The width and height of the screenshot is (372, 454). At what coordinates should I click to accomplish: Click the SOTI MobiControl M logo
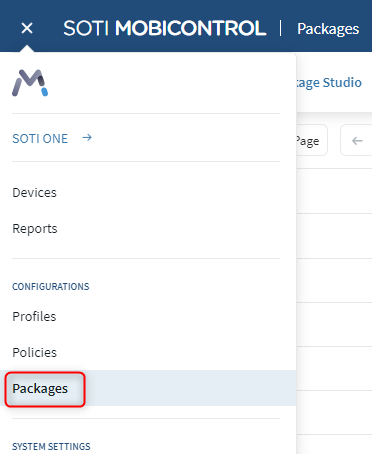(30, 83)
